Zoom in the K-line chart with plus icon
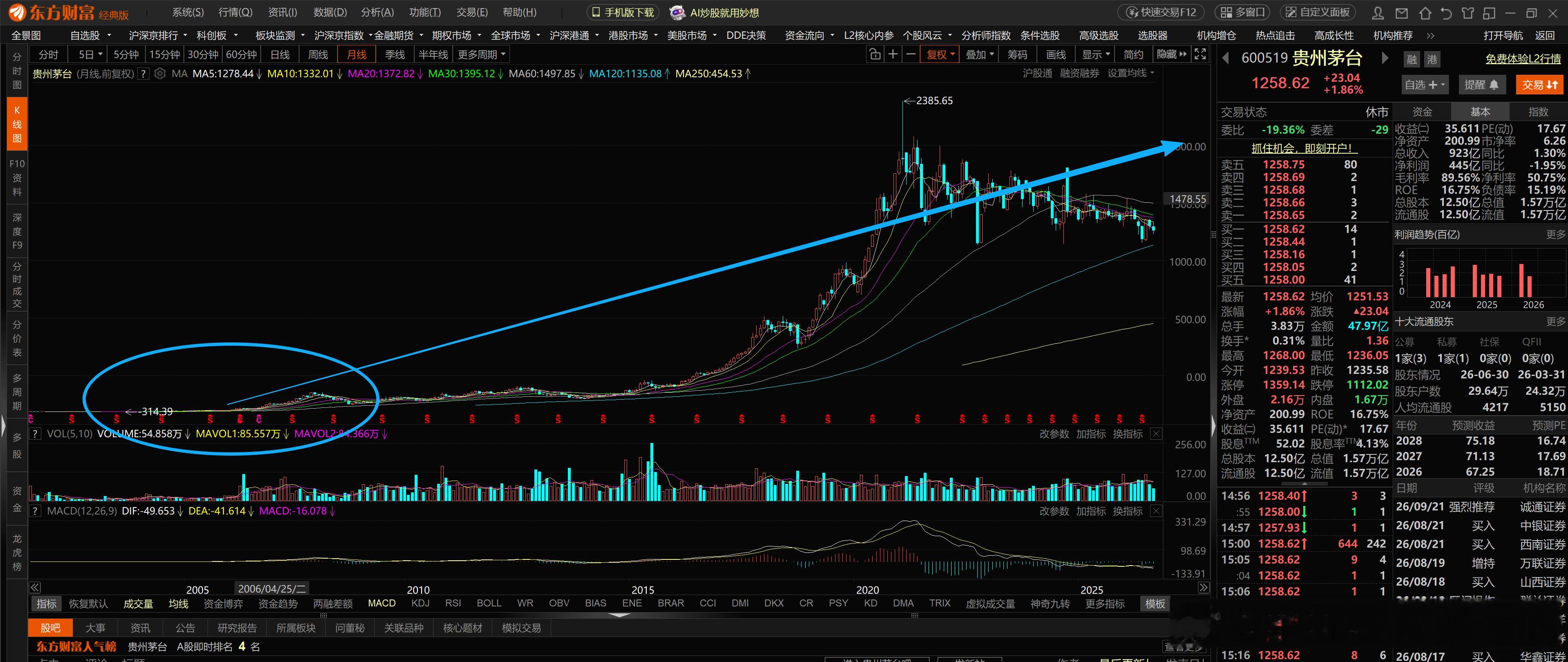Viewport: 1568px width, 662px height. pyautogui.click(x=892, y=55)
